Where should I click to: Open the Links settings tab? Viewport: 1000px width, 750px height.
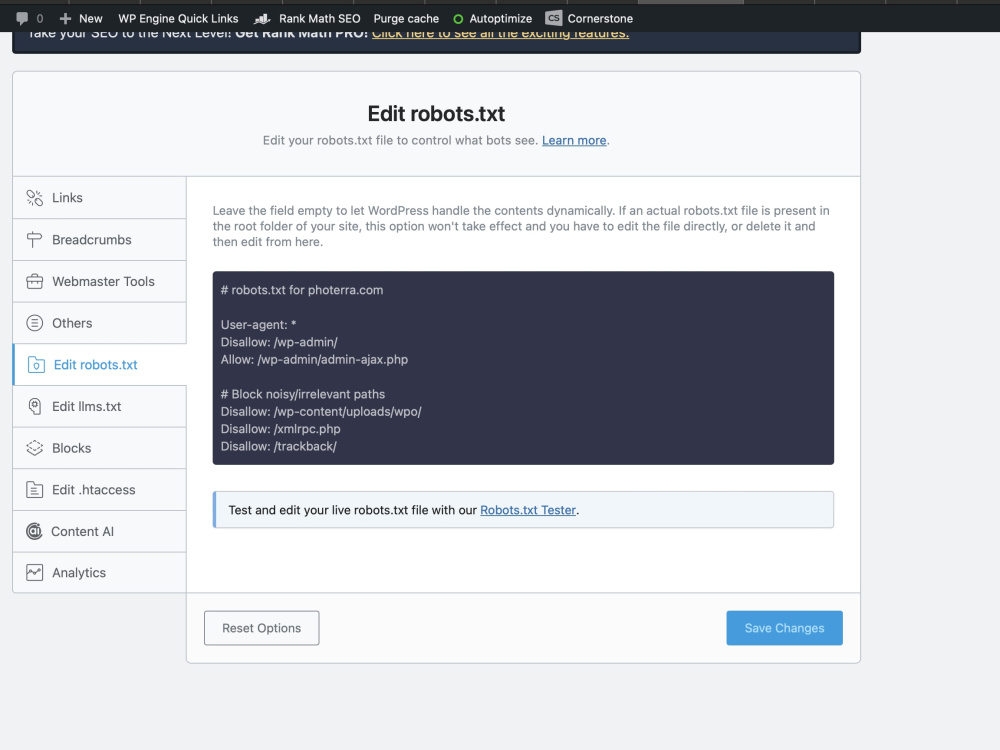(x=99, y=198)
